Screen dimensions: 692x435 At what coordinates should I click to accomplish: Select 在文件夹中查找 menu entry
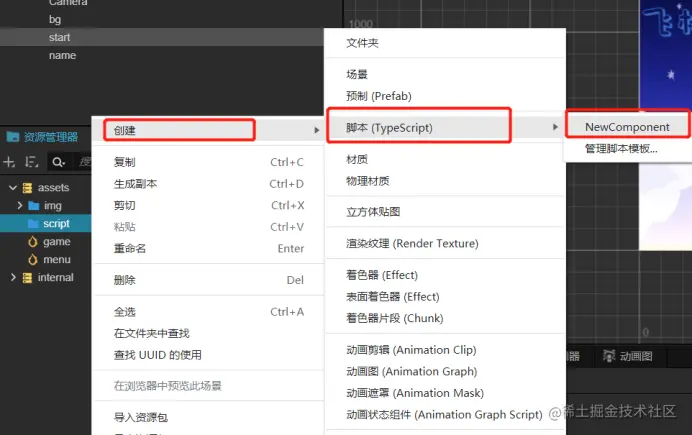point(208,334)
